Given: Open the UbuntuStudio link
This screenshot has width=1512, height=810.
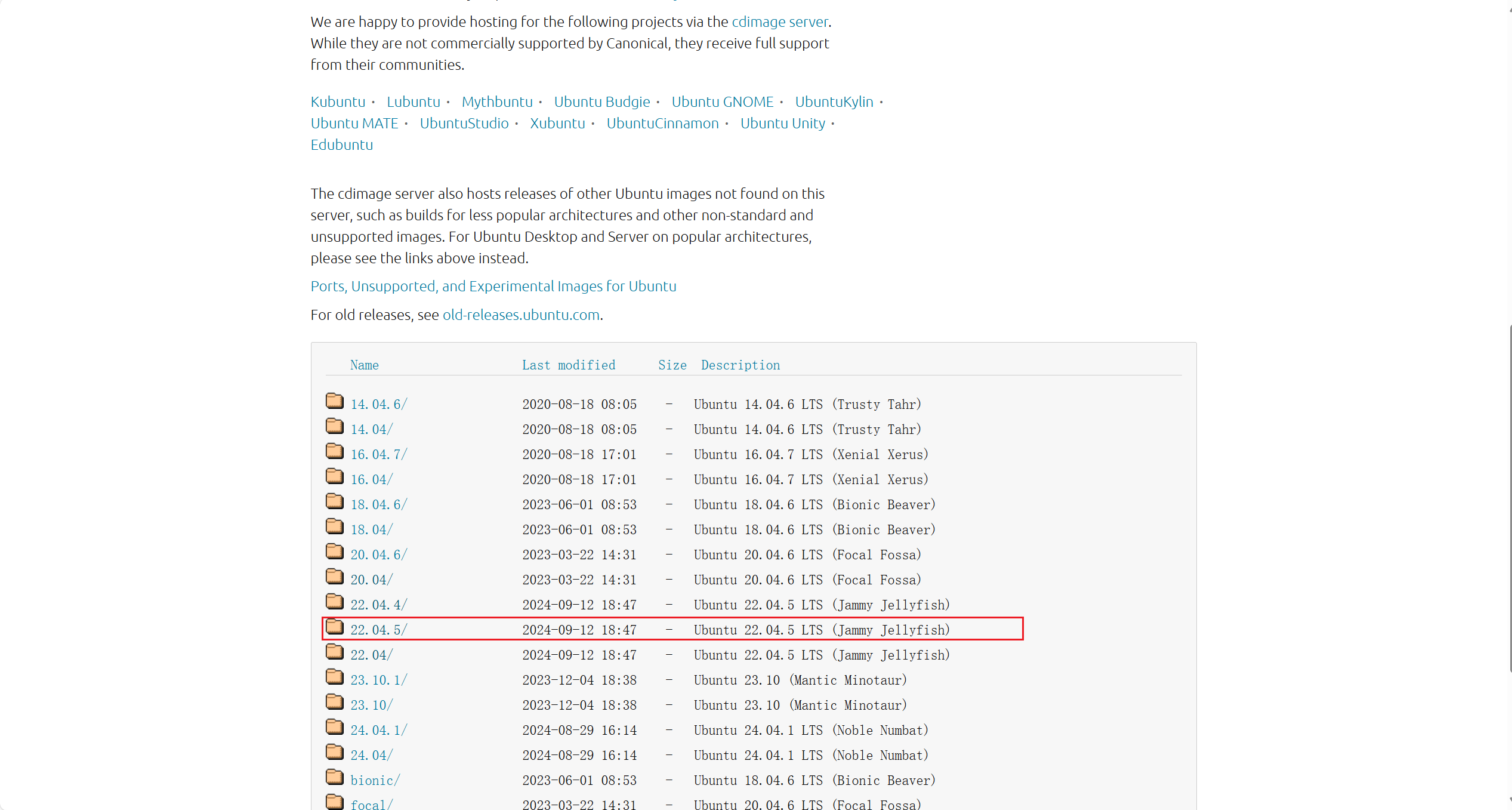Looking at the screenshot, I should pos(464,124).
